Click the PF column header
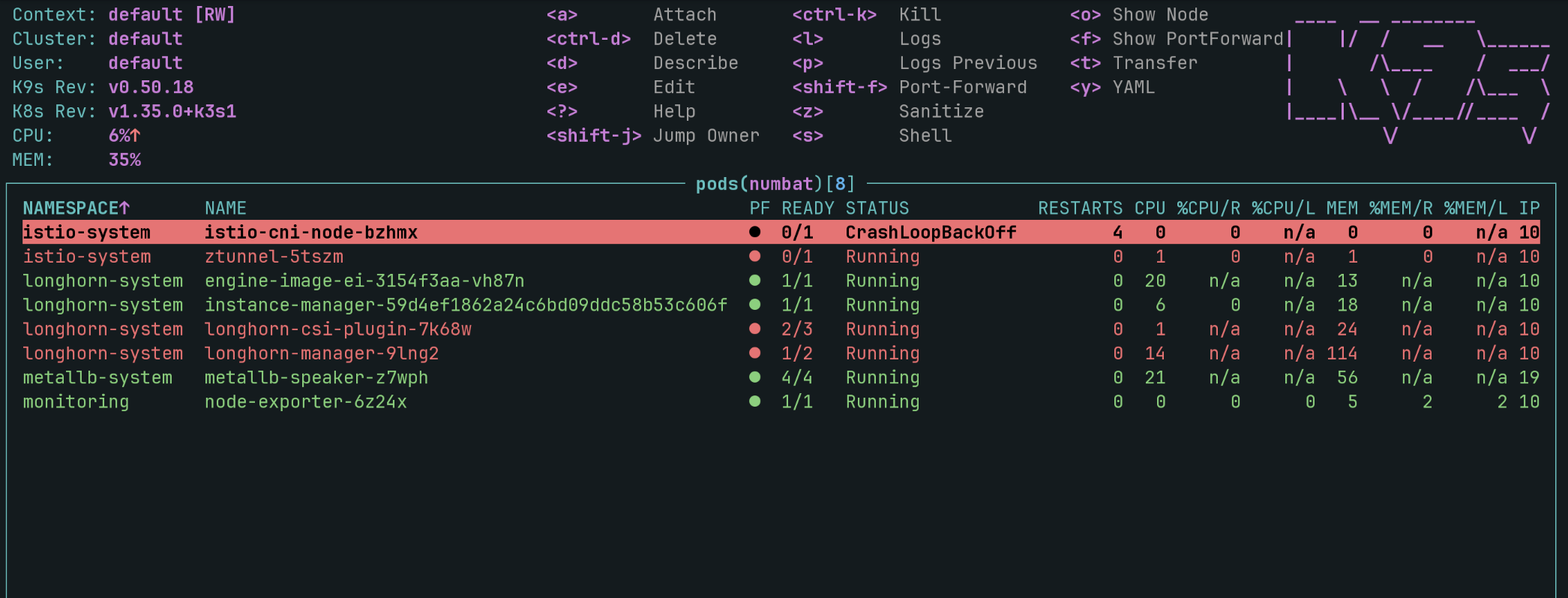The height and width of the screenshot is (598, 1568). point(760,208)
